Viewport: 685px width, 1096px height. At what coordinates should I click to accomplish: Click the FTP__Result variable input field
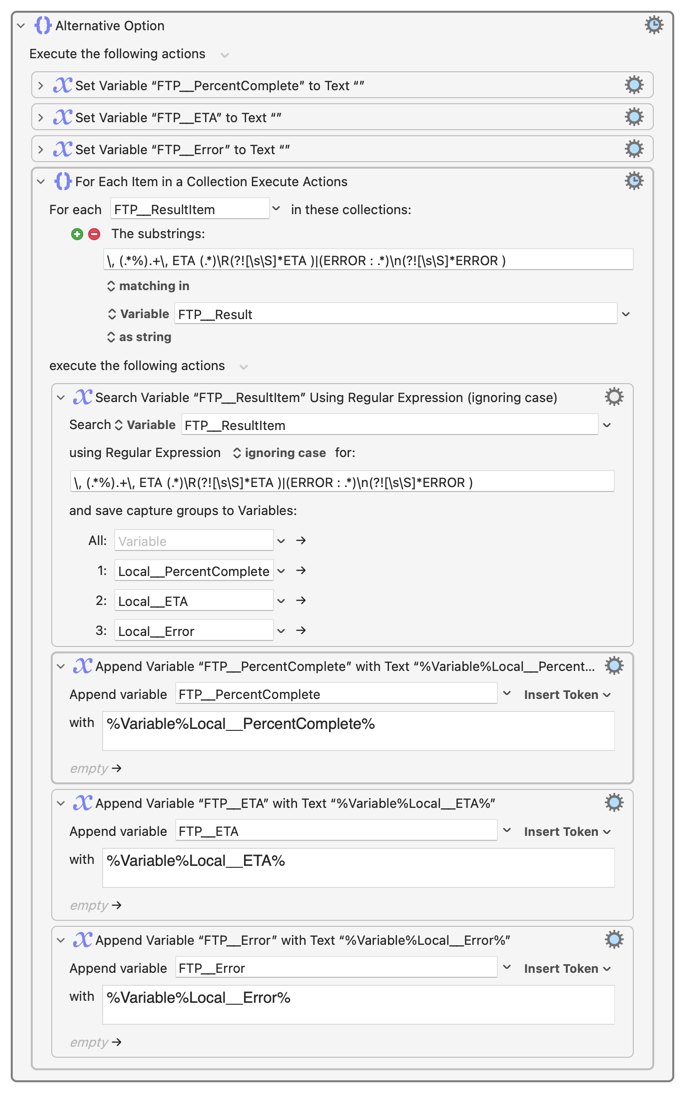[395, 314]
